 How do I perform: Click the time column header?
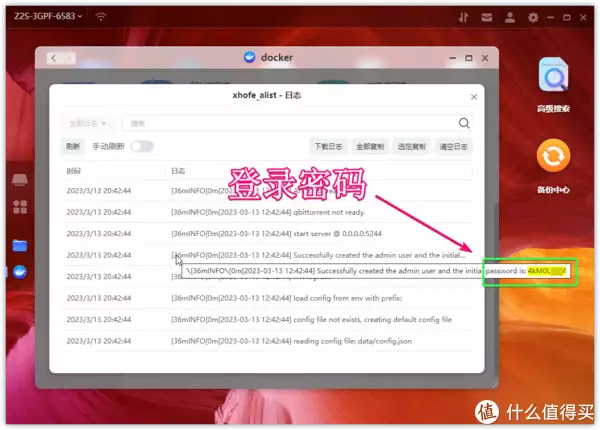[x=73, y=171]
